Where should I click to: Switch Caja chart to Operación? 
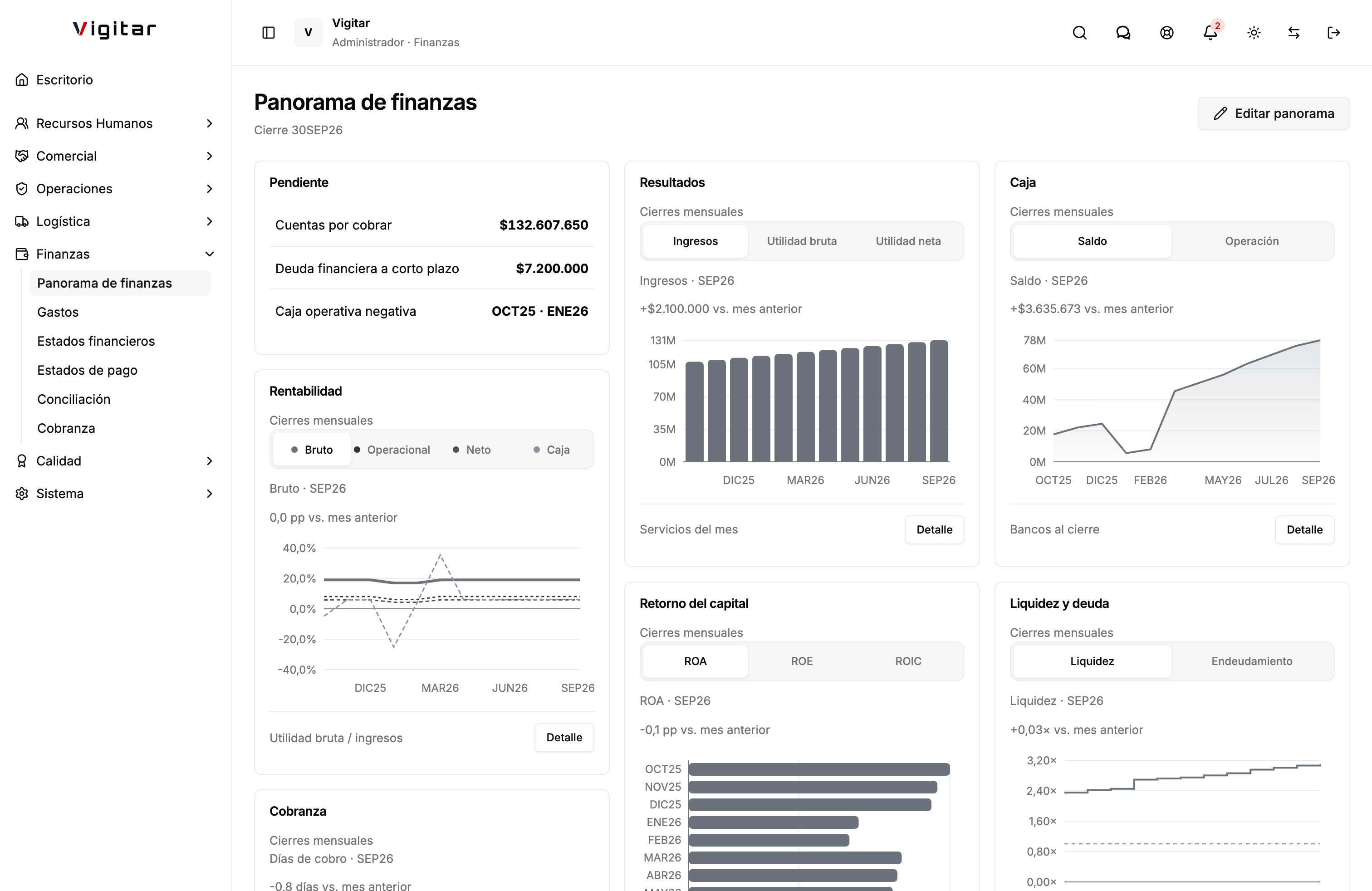1251,241
